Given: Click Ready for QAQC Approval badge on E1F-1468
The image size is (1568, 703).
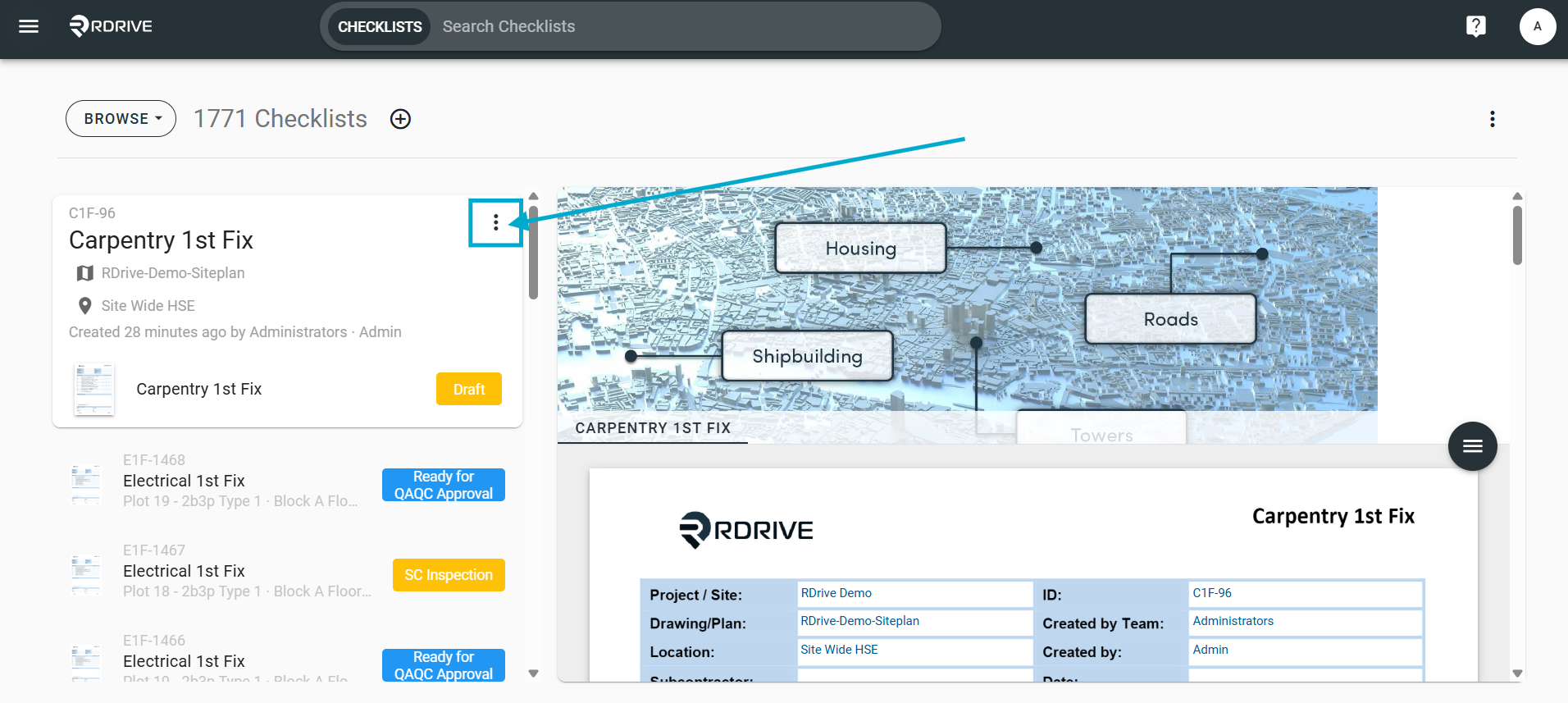Looking at the screenshot, I should click(444, 485).
